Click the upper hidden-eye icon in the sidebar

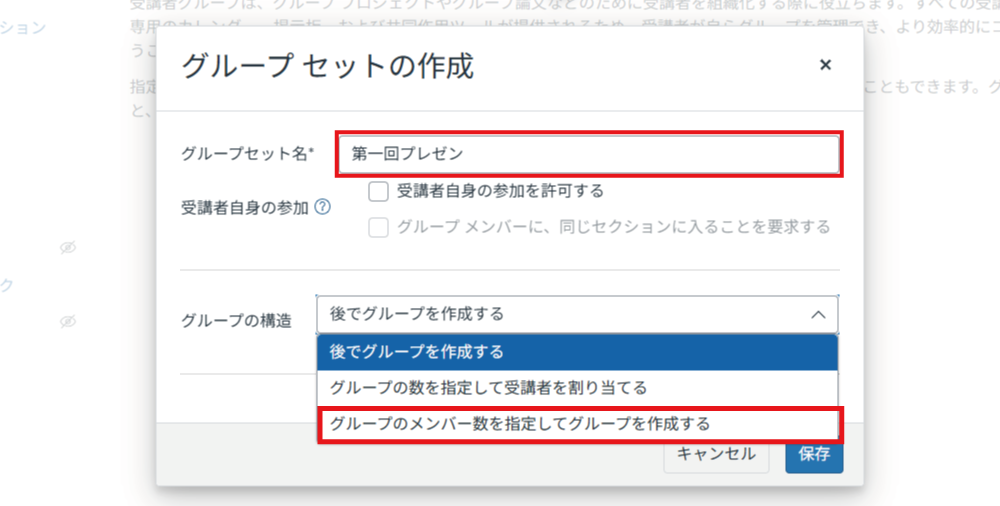[x=67, y=247]
